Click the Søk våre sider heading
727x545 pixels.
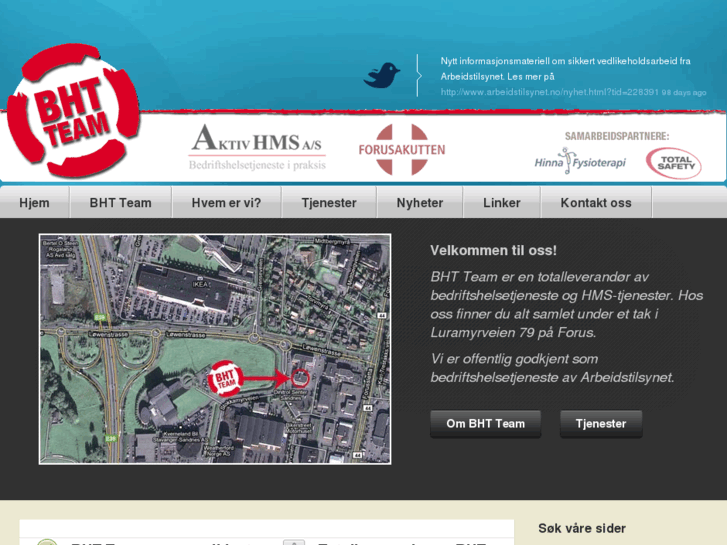582,528
